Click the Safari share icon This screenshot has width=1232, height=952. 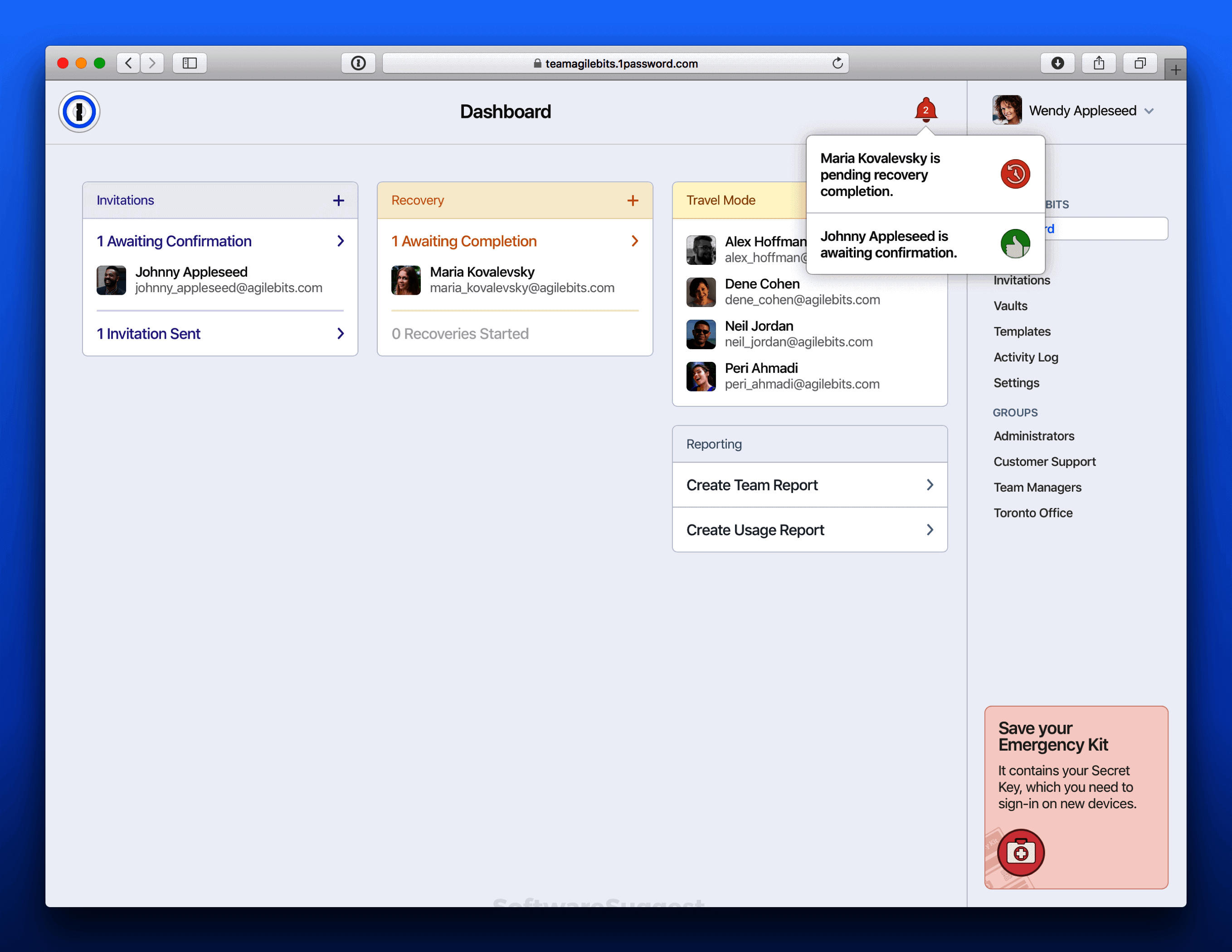pyautogui.click(x=1098, y=63)
